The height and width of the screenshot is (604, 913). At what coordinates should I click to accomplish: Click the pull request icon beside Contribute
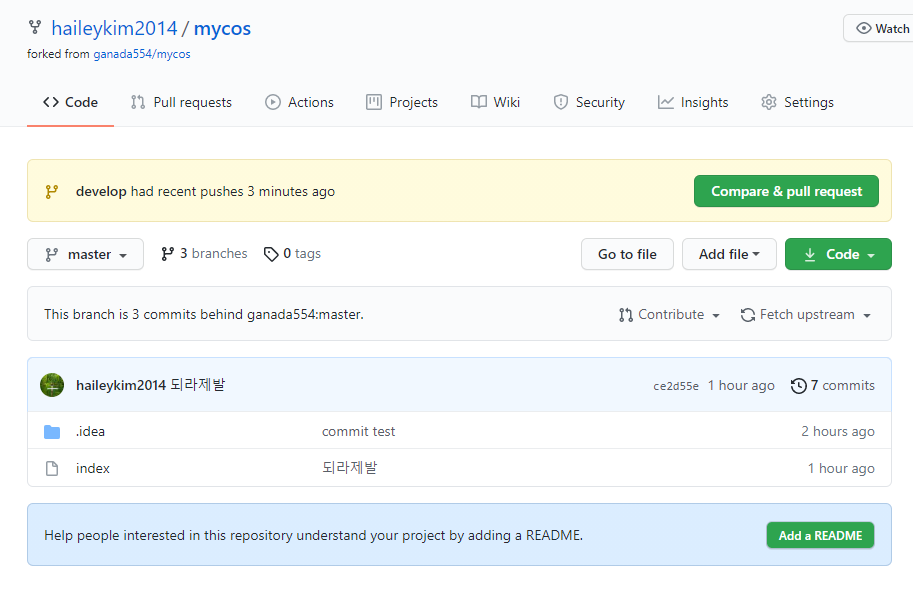tap(626, 315)
